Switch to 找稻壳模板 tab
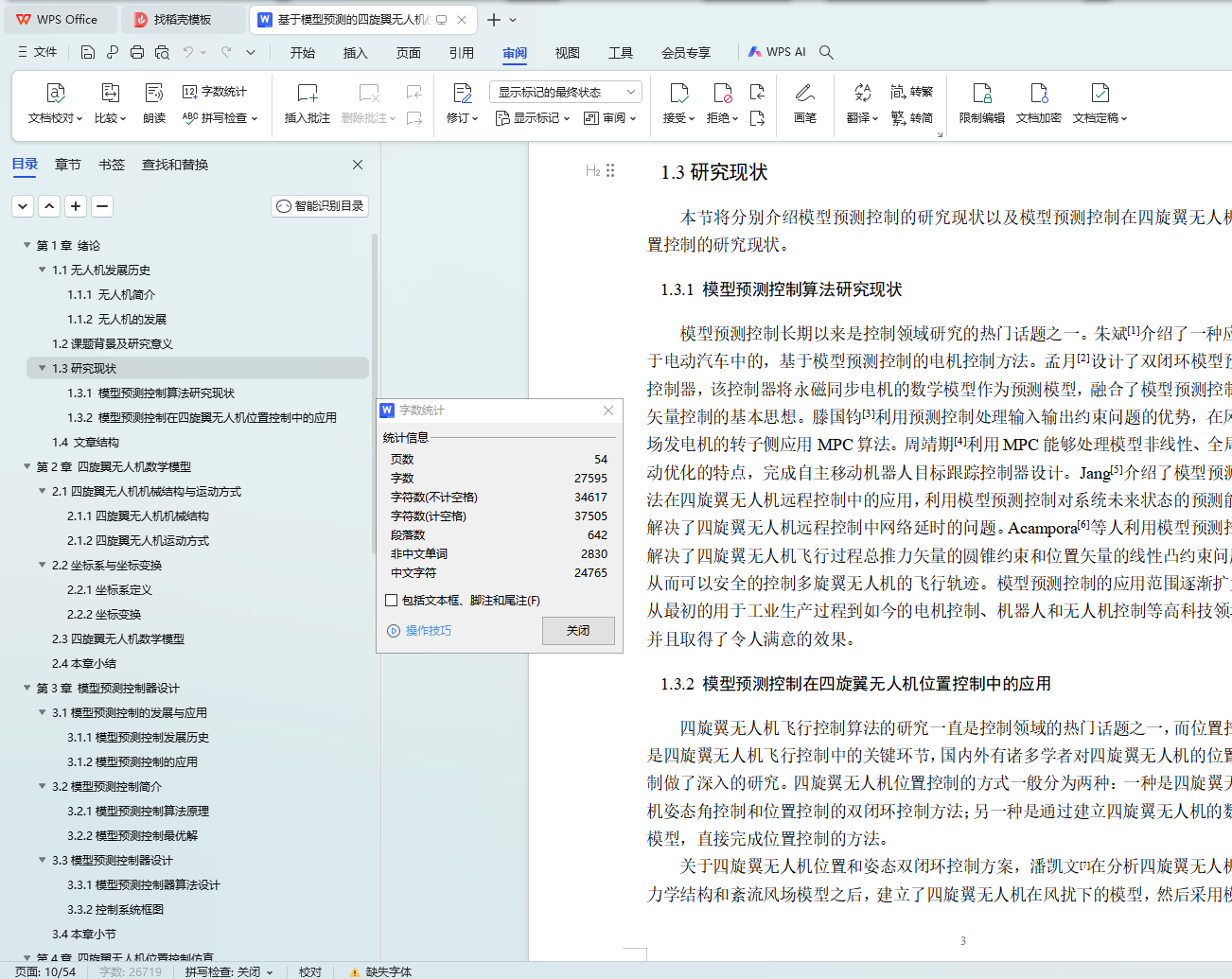Image resolution: width=1232 pixels, height=979 pixels. (183, 19)
